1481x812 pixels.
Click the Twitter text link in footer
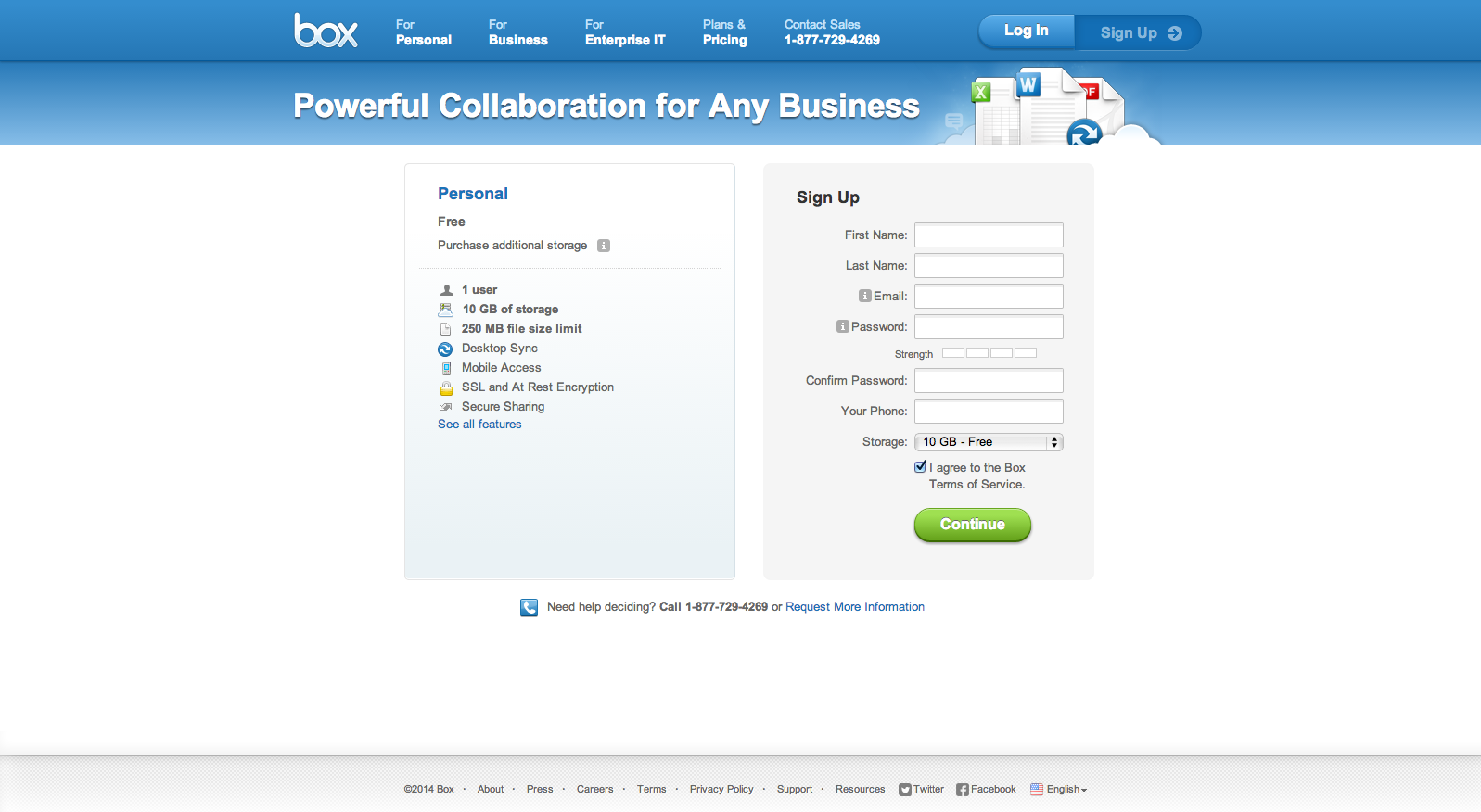tap(928, 790)
